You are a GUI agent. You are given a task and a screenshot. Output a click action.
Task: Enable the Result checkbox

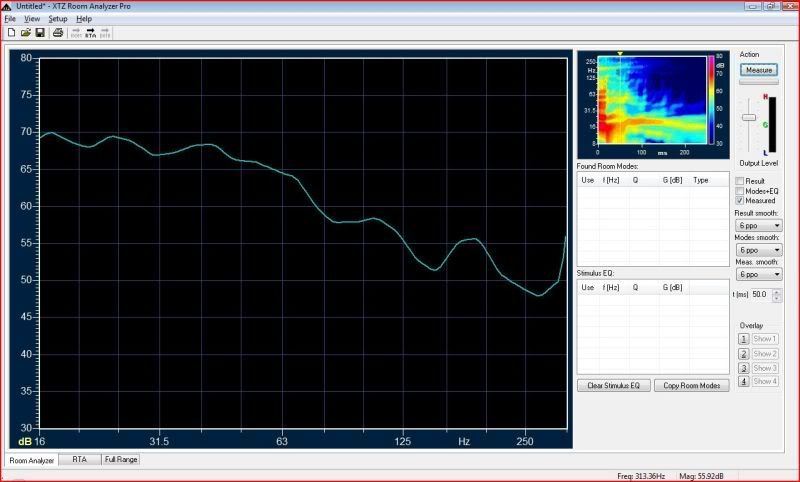(x=740, y=181)
